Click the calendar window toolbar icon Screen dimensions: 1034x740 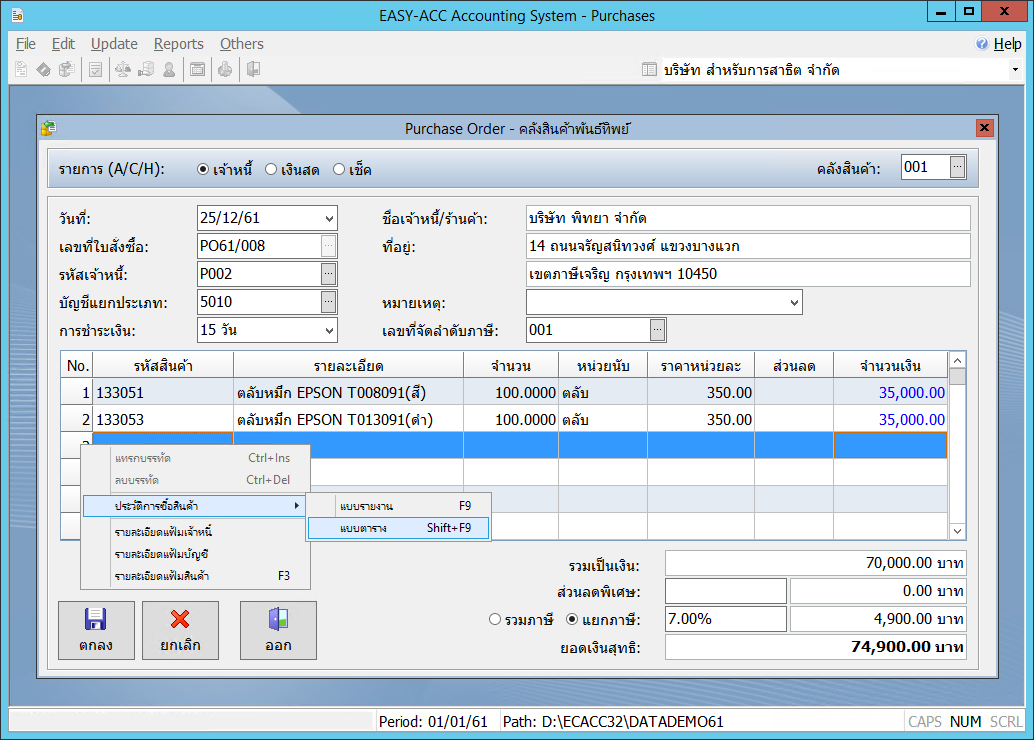pyautogui.click(x=198, y=70)
